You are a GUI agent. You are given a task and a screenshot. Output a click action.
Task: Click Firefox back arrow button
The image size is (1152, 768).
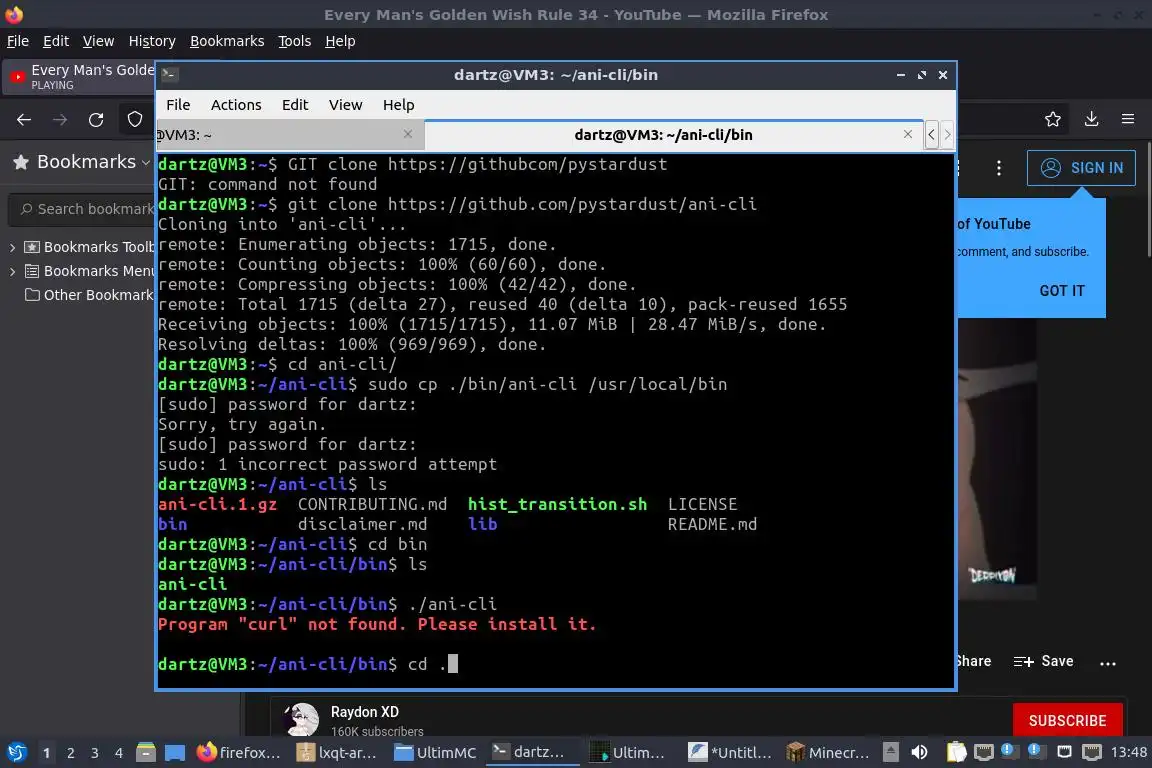coord(24,119)
